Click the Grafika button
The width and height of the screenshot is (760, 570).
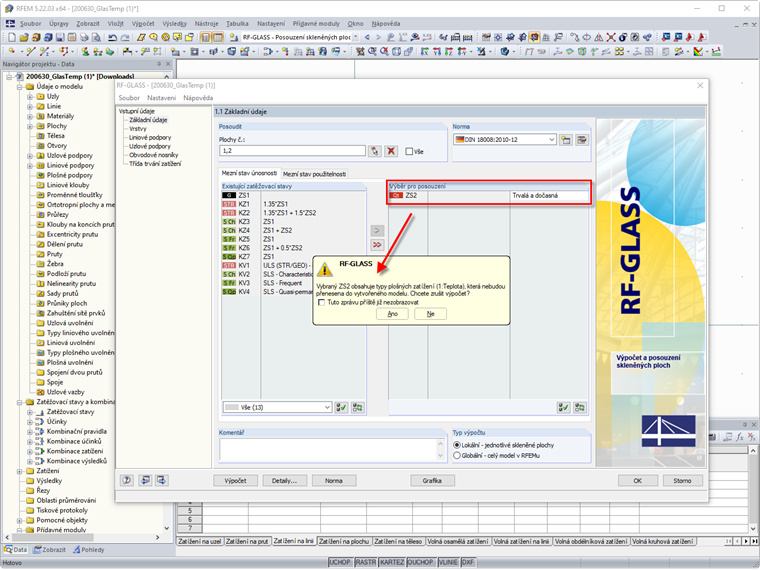pyautogui.click(x=432, y=481)
